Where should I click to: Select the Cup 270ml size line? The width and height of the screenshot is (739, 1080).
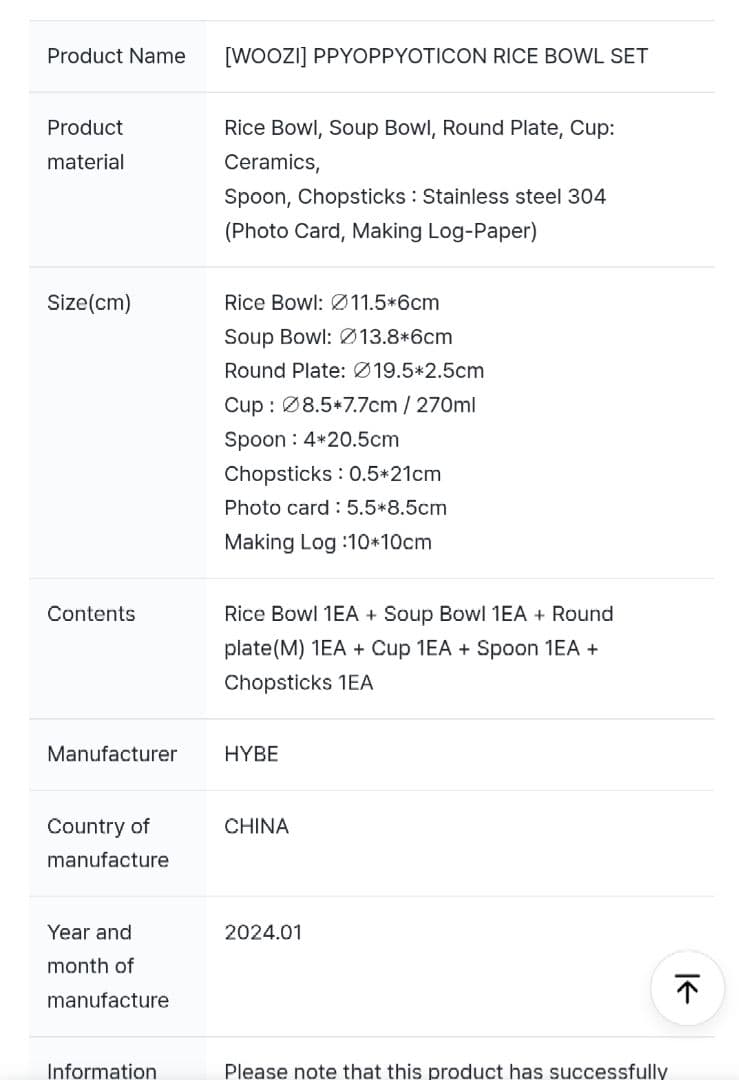pos(350,405)
